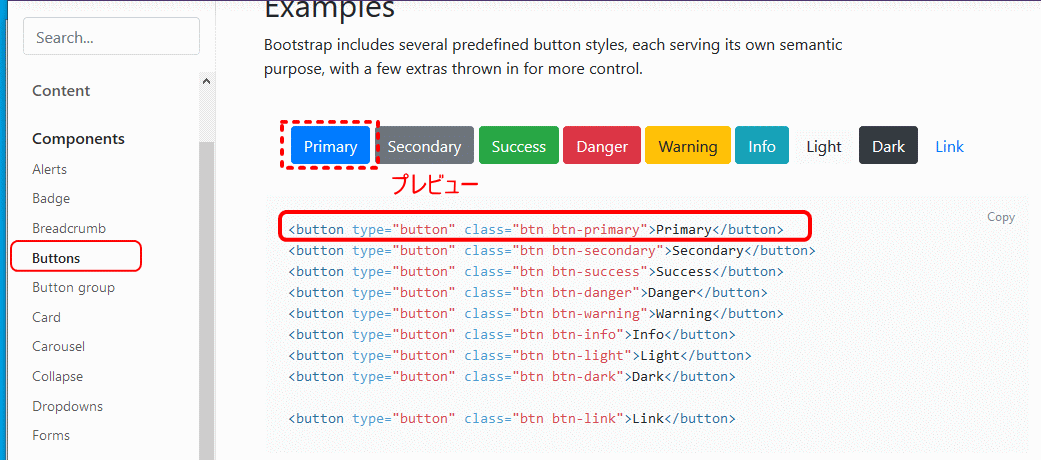Viewport: 1041px width, 460px height.
Task: Click the gray Secondary button
Action: tap(424, 145)
